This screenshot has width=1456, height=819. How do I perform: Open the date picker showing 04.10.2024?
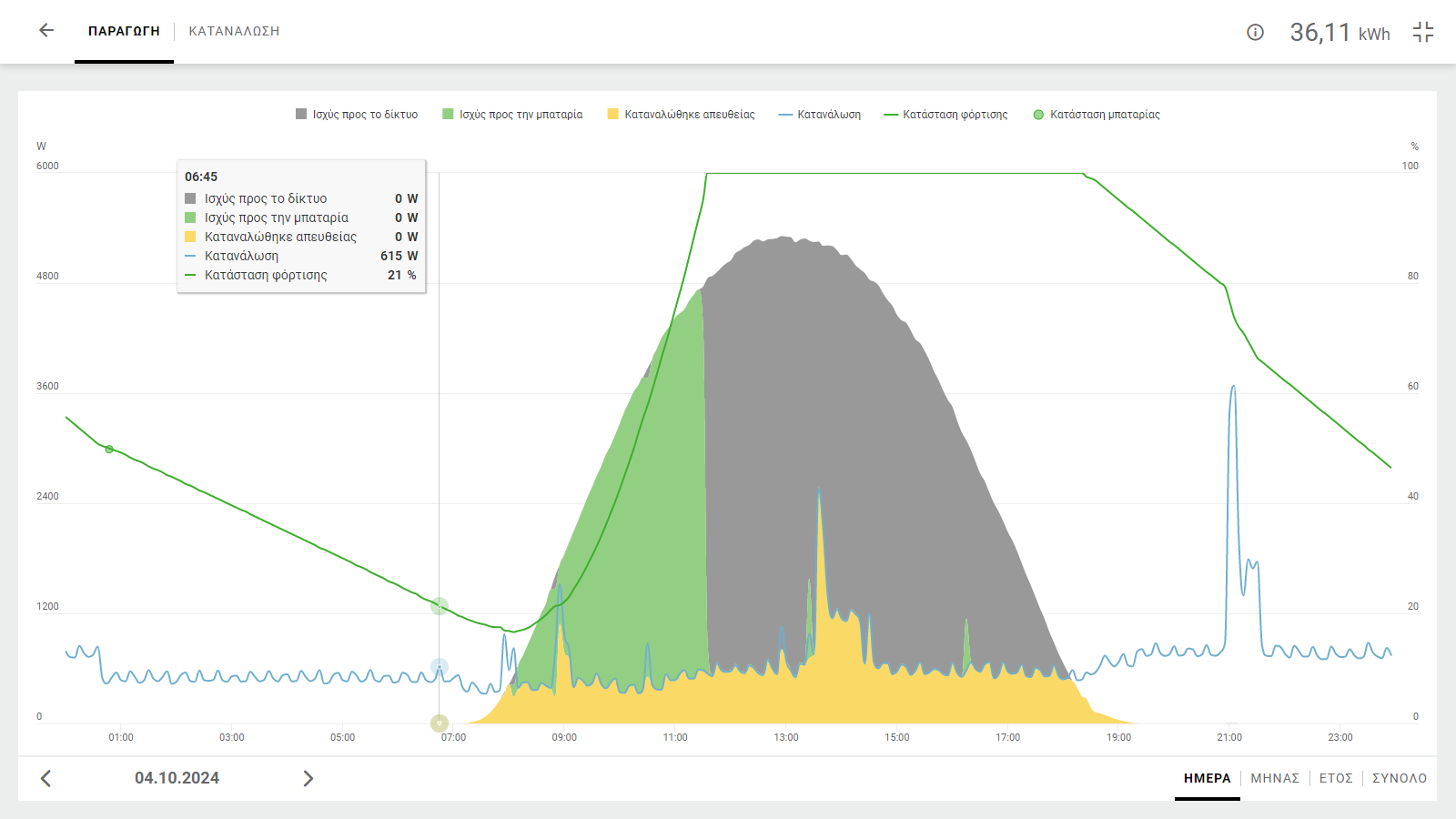(x=177, y=778)
